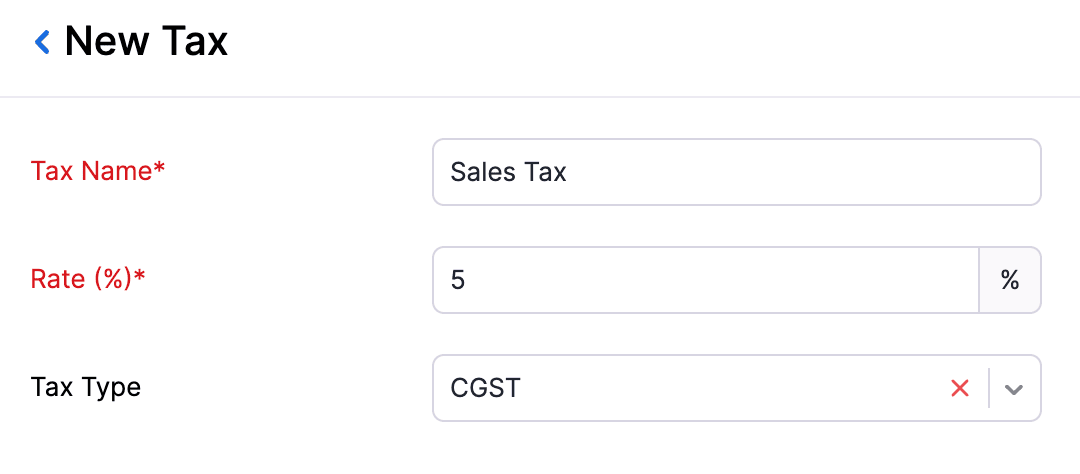Click the asterisk beside Tax Name

[x=159, y=169]
